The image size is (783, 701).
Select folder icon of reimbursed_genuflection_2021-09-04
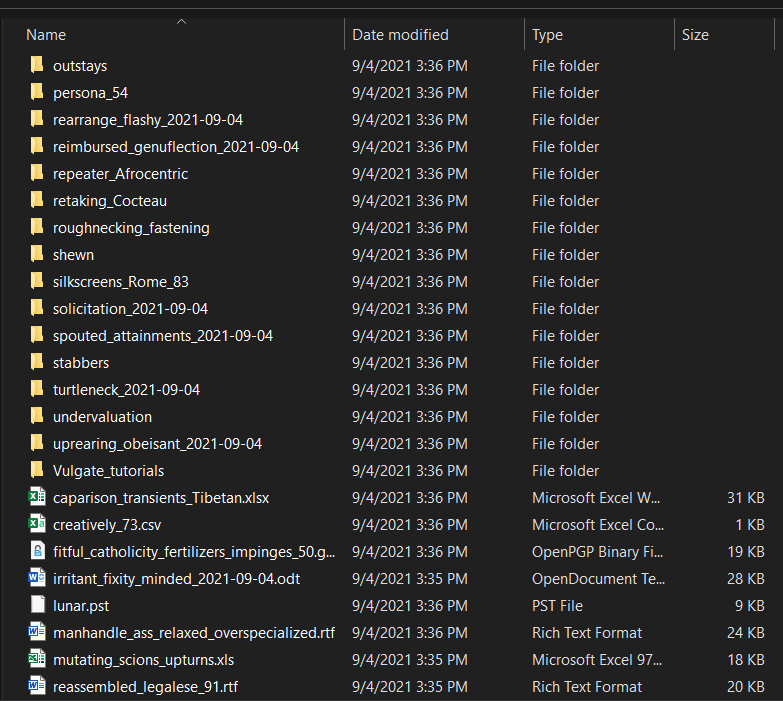[x=37, y=146]
